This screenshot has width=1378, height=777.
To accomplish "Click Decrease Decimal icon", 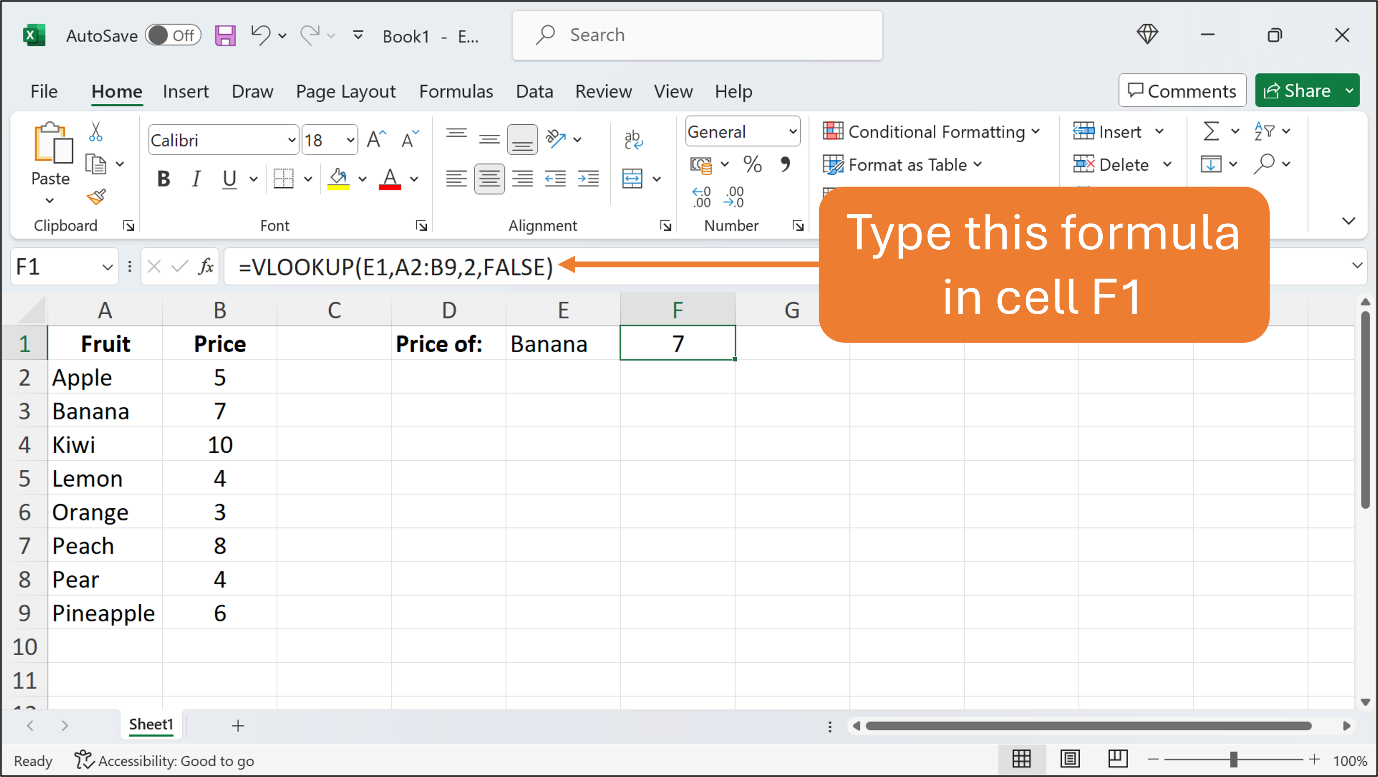I will click(735, 196).
